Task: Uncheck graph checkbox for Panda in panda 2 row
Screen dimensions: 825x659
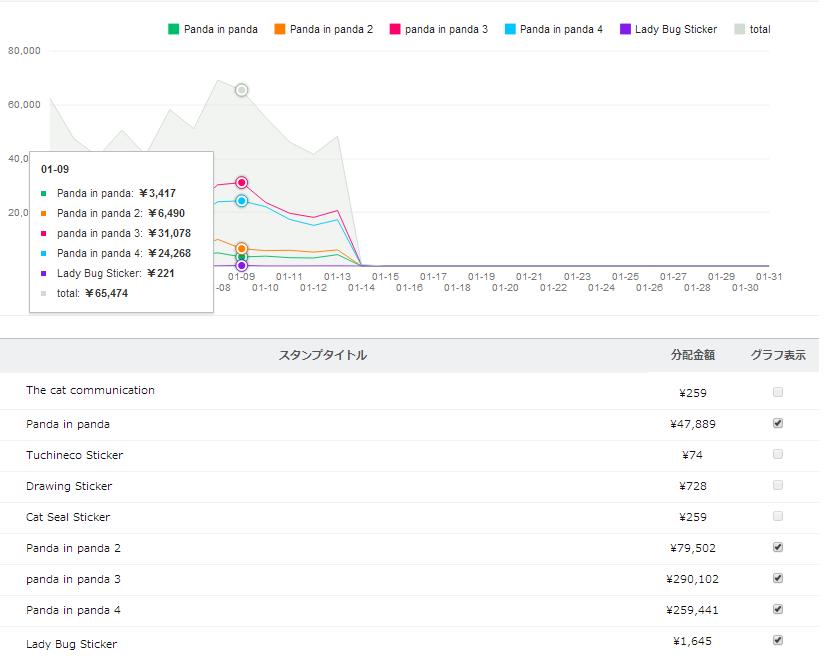Action: (778, 547)
